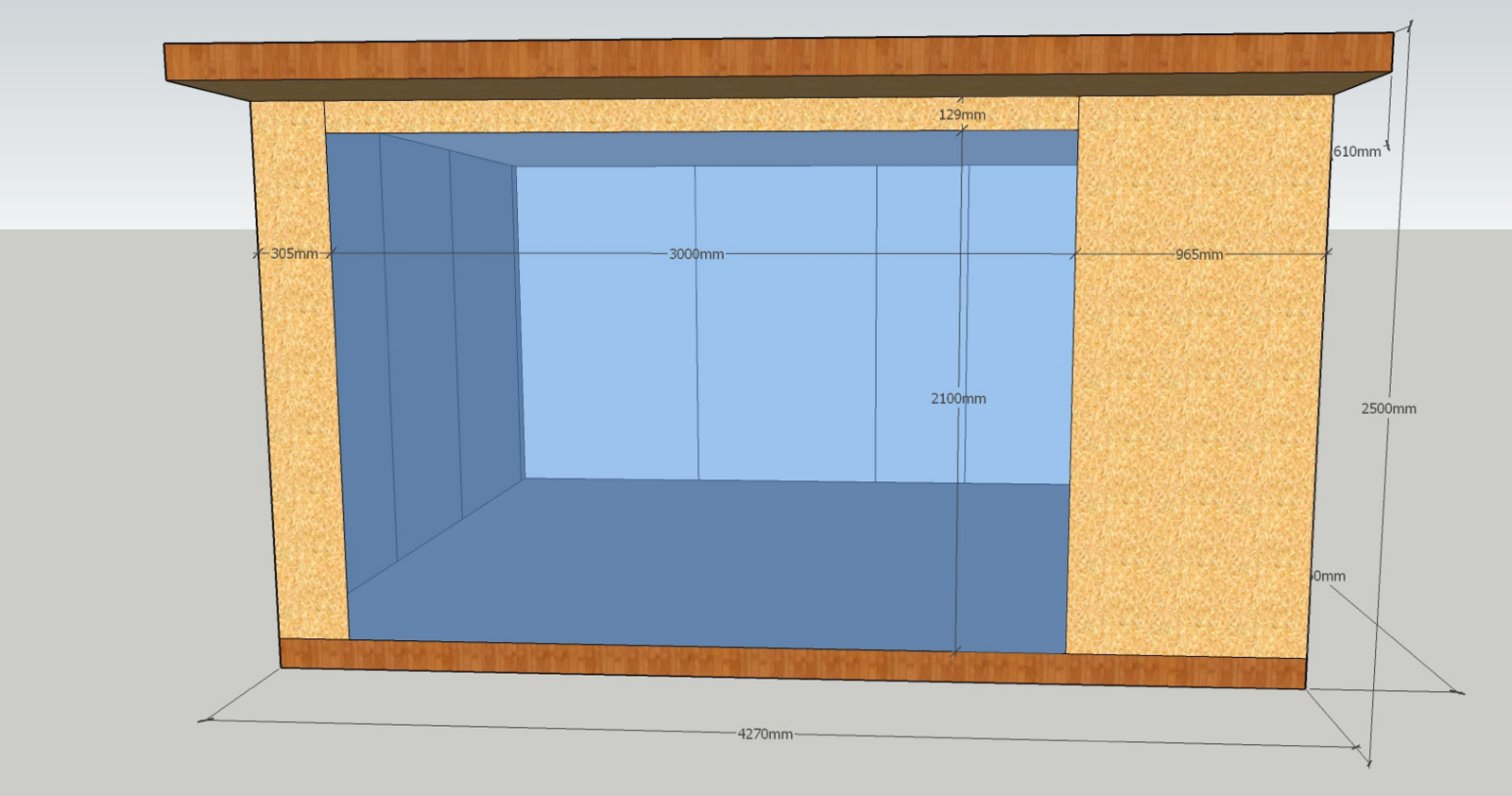Select the wide right OSB wall panel

1200,425
